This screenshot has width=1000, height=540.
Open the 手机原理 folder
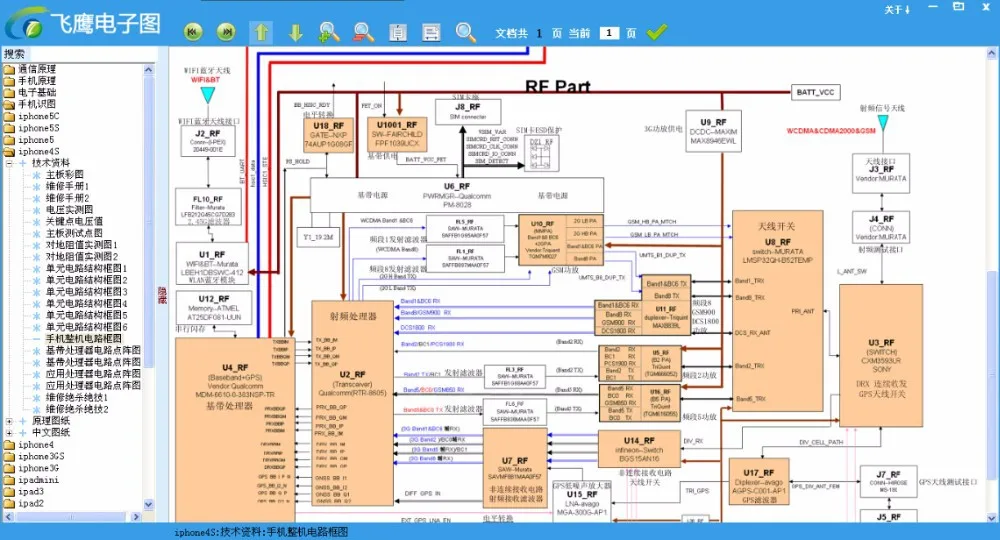point(36,81)
